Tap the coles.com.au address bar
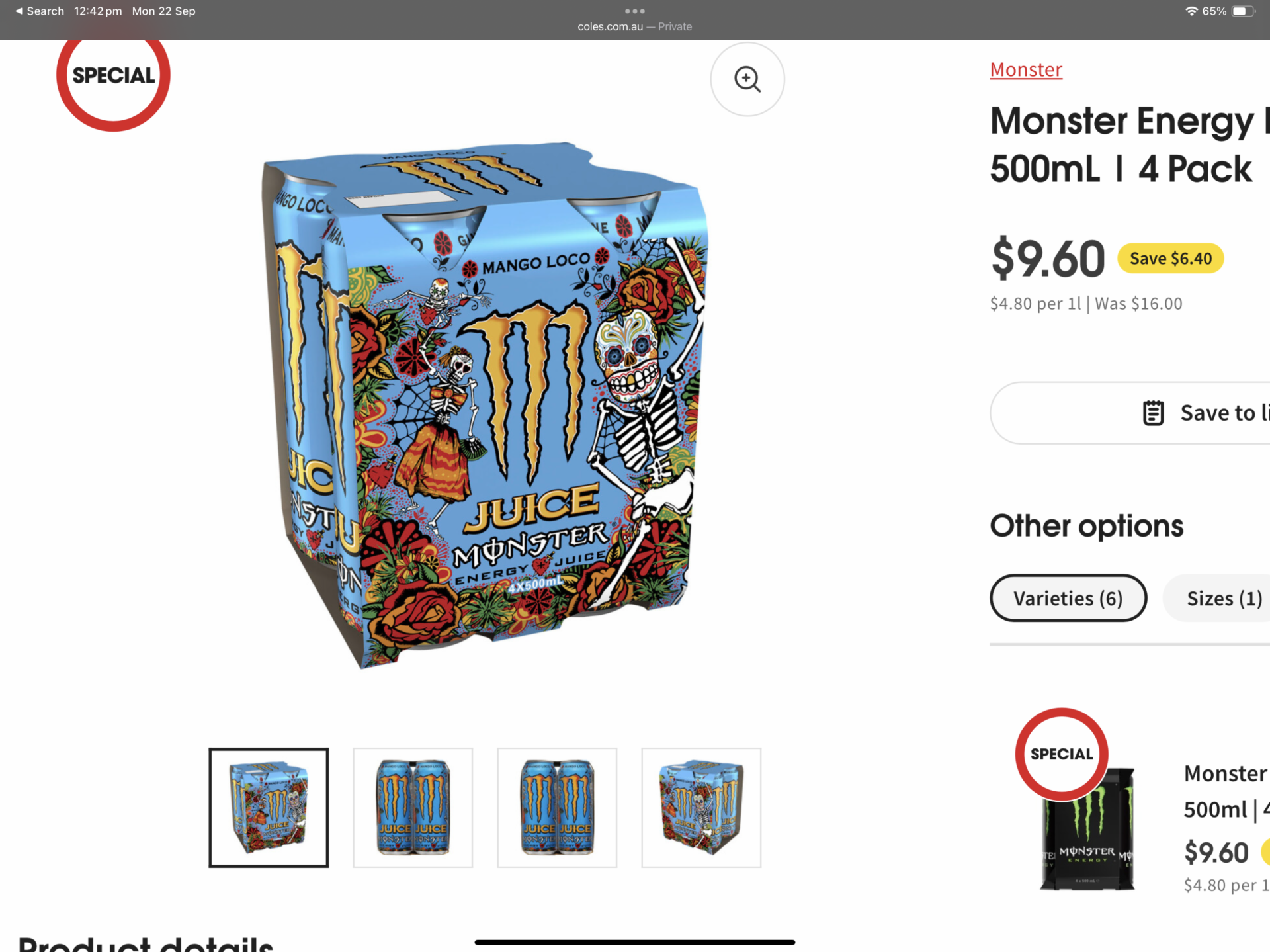Viewport: 1270px width, 952px height. [x=634, y=26]
